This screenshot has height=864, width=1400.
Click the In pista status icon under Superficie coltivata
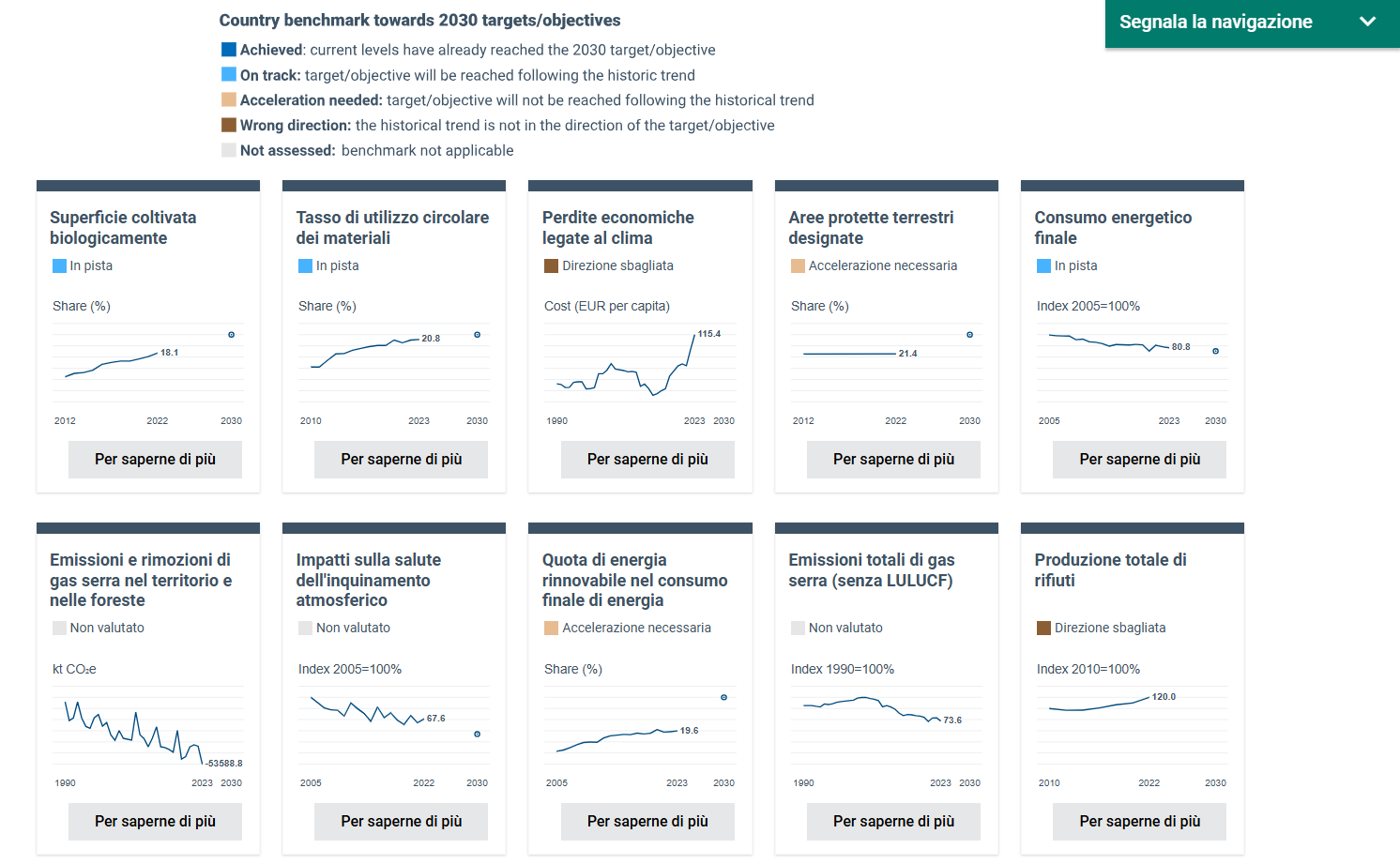59,266
